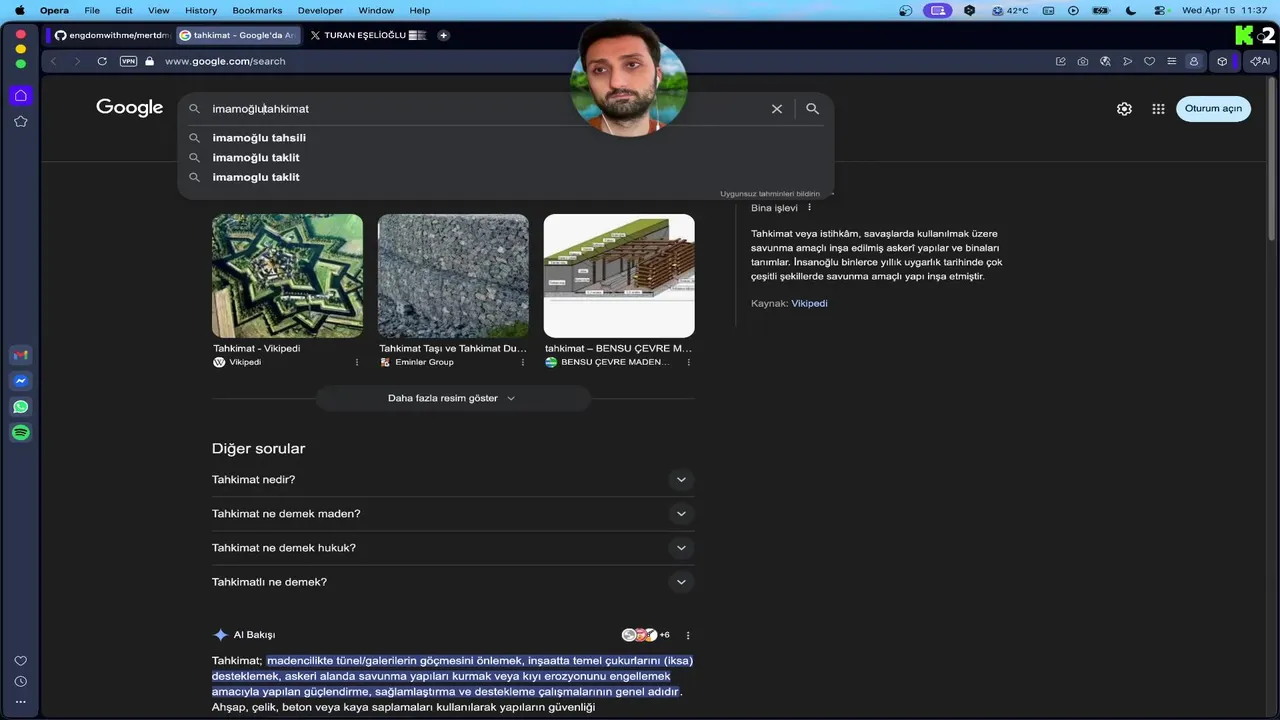The width and height of the screenshot is (1280, 720).
Task: Toggle the Opera VPN badge
Action: point(128,61)
